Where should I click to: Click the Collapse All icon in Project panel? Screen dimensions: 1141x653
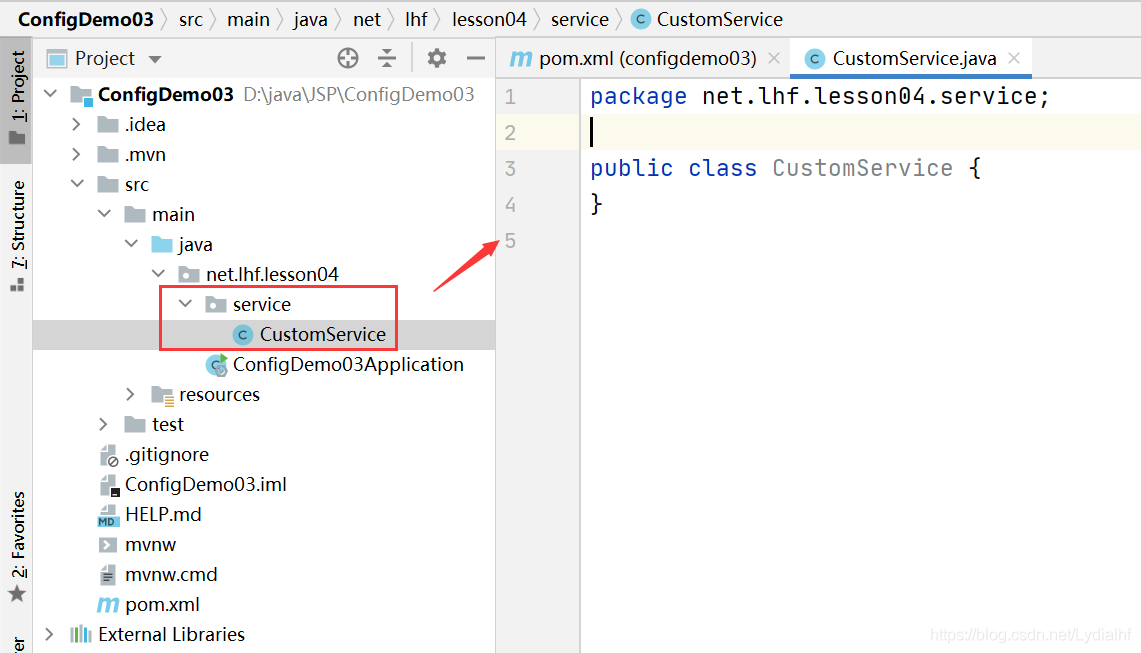click(387, 58)
